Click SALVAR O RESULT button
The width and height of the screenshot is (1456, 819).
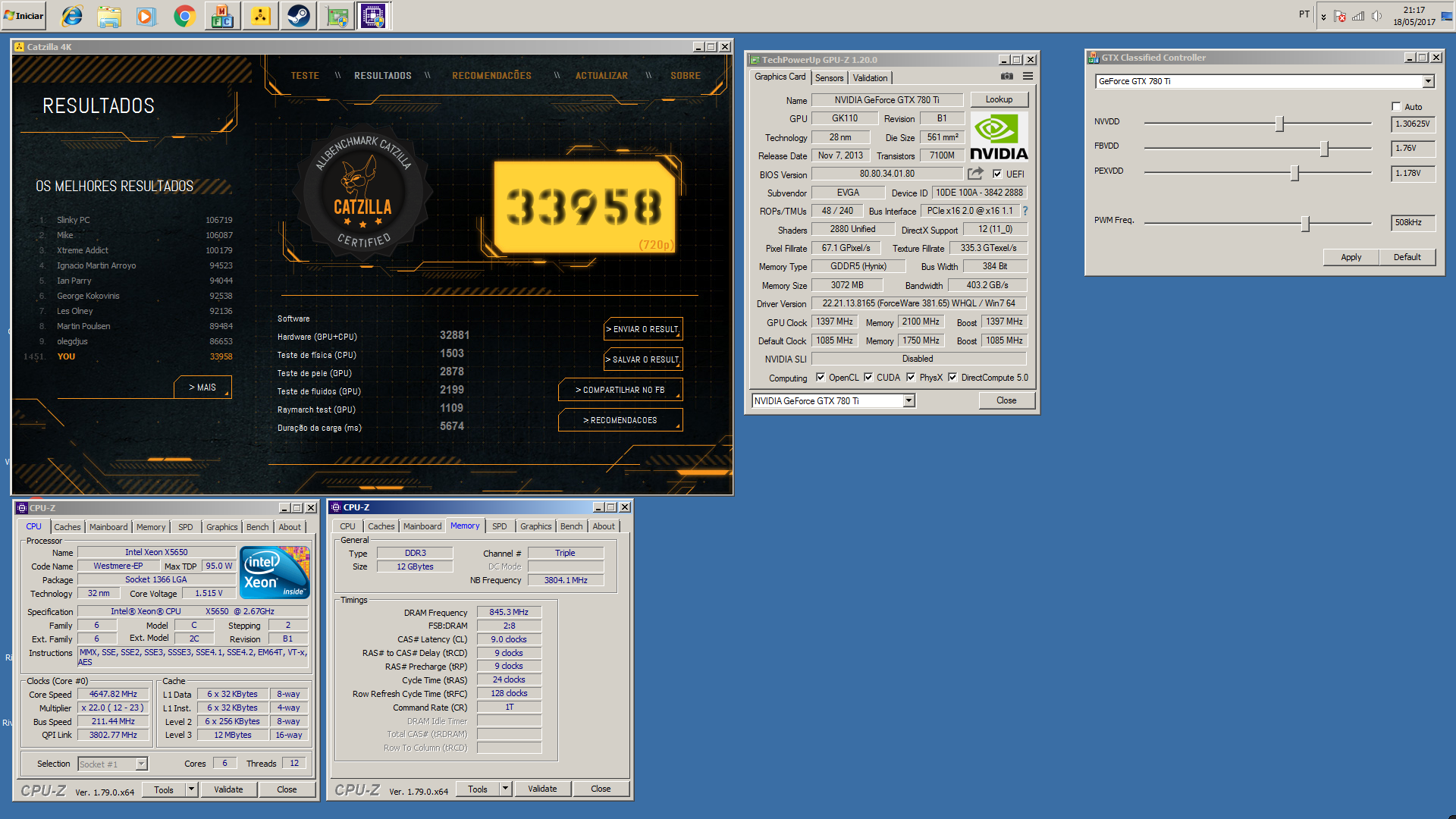(643, 359)
